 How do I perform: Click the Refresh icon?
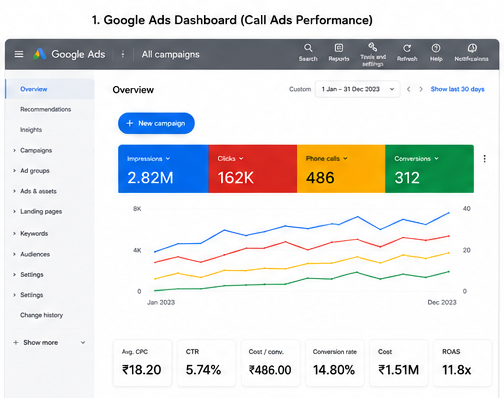(407, 53)
